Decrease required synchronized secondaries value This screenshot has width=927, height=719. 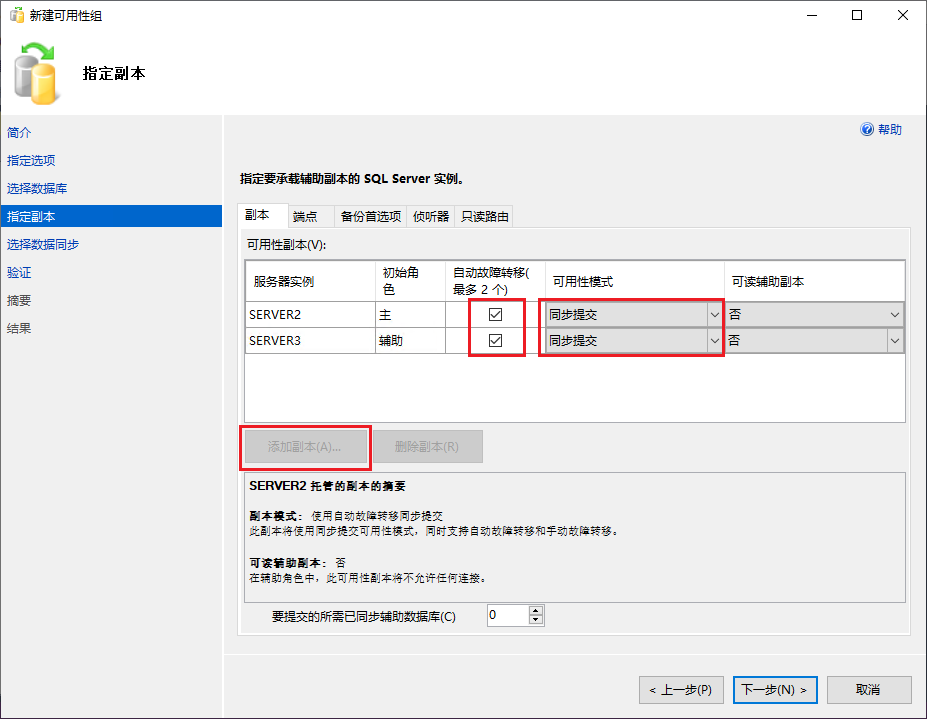[x=536, y=620]
